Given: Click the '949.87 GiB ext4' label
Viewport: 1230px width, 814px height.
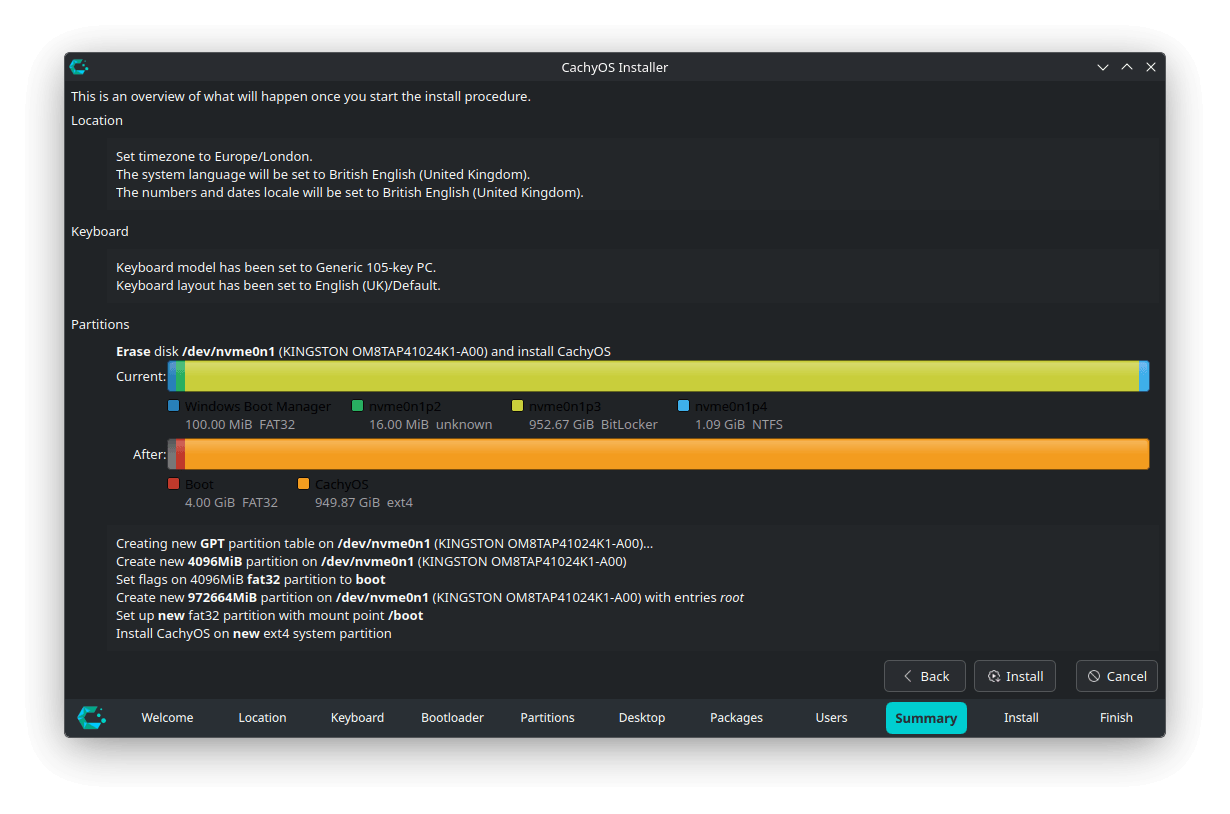Looking at the screenshot, I should coord(364,502).
